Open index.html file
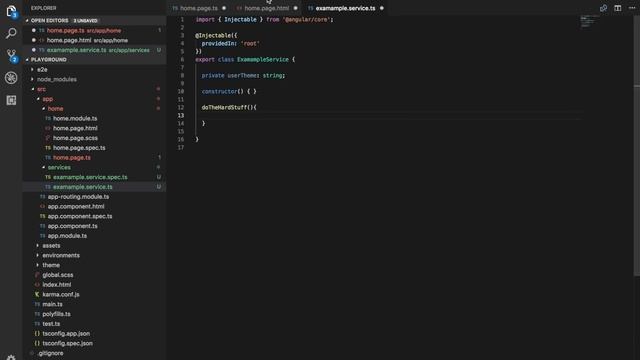 click(56, 285)
